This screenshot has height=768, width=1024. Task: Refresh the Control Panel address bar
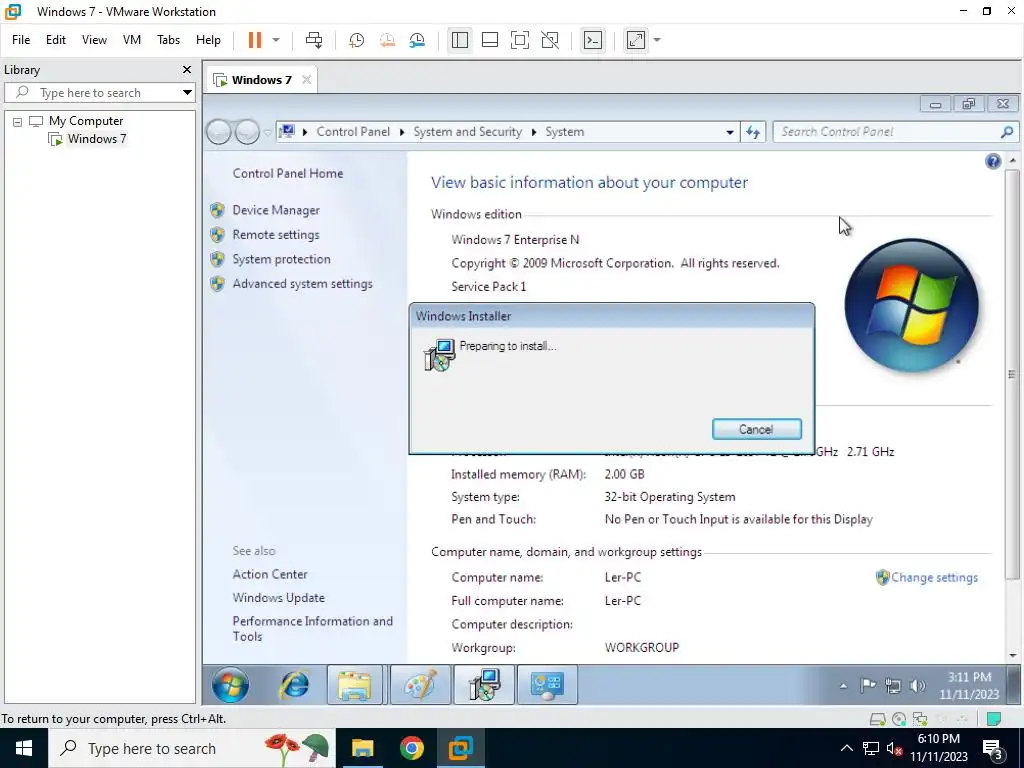753,132
